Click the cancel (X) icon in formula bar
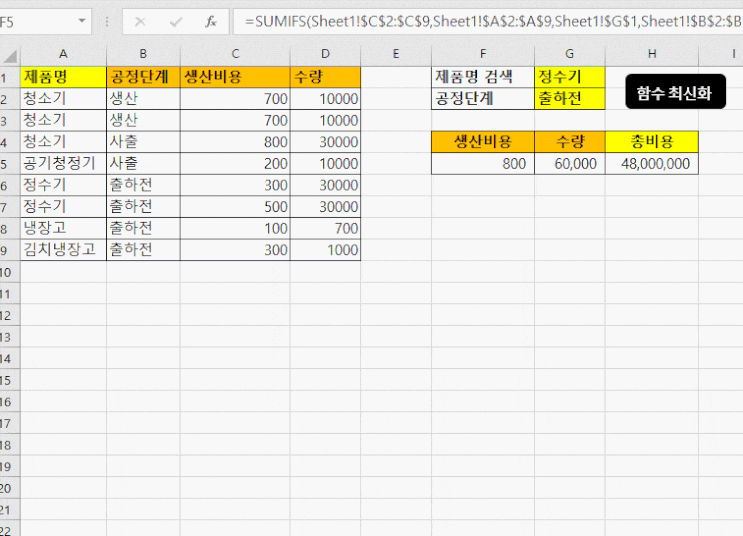The height and width of the screenshot is (536, 743). point(140,22)
